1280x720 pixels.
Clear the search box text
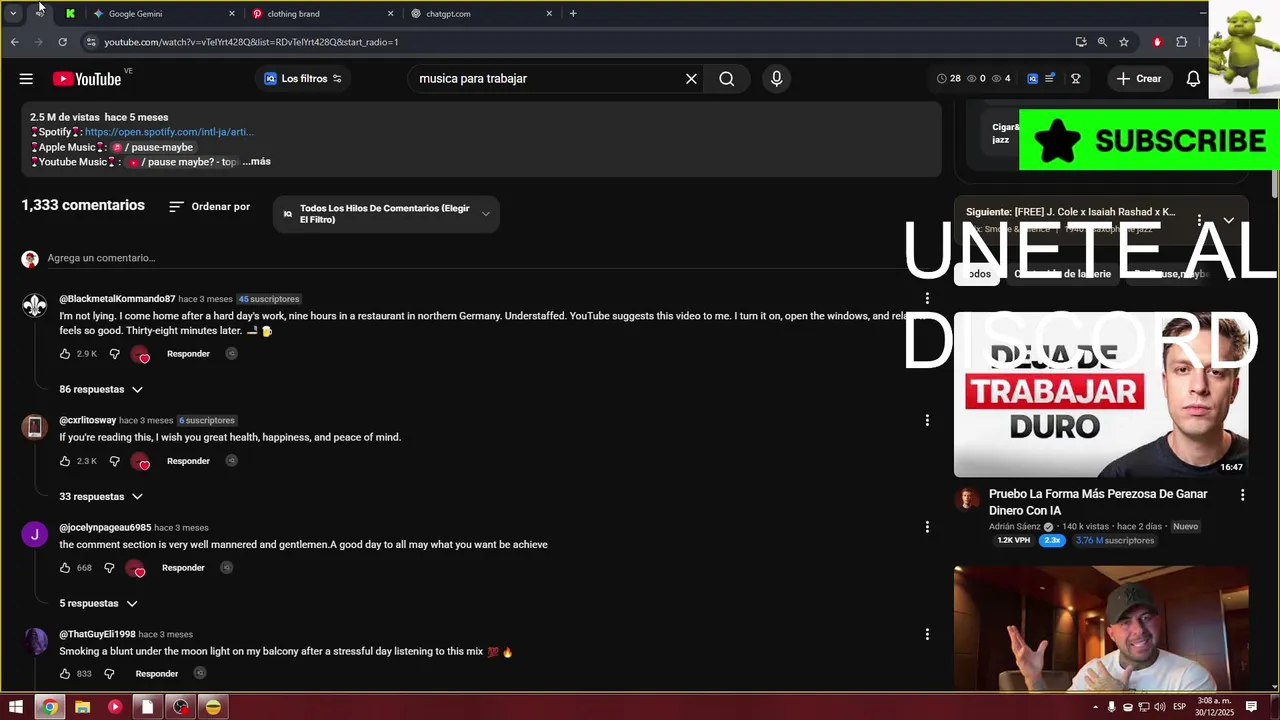[x=691, y=79]
